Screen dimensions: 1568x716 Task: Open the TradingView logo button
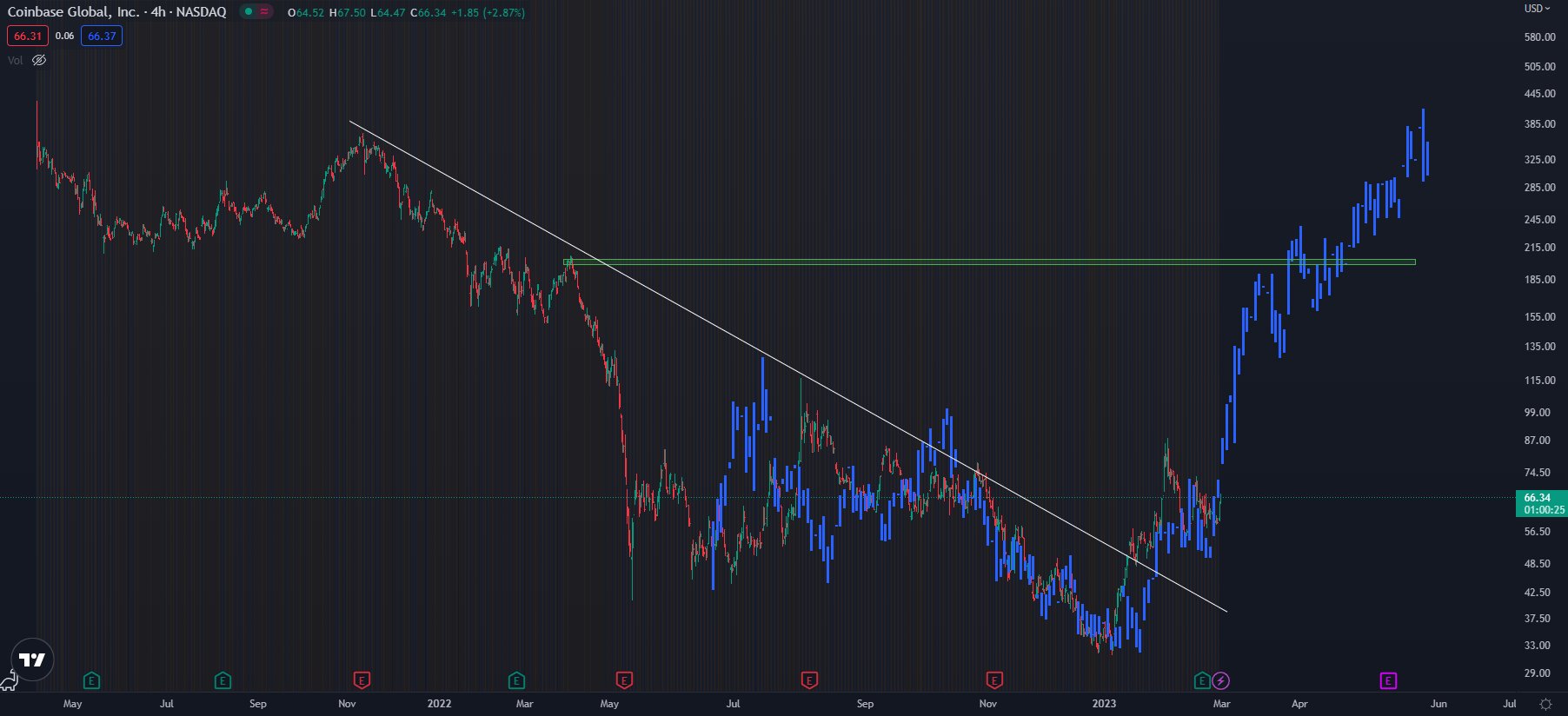tap(32, 660)
